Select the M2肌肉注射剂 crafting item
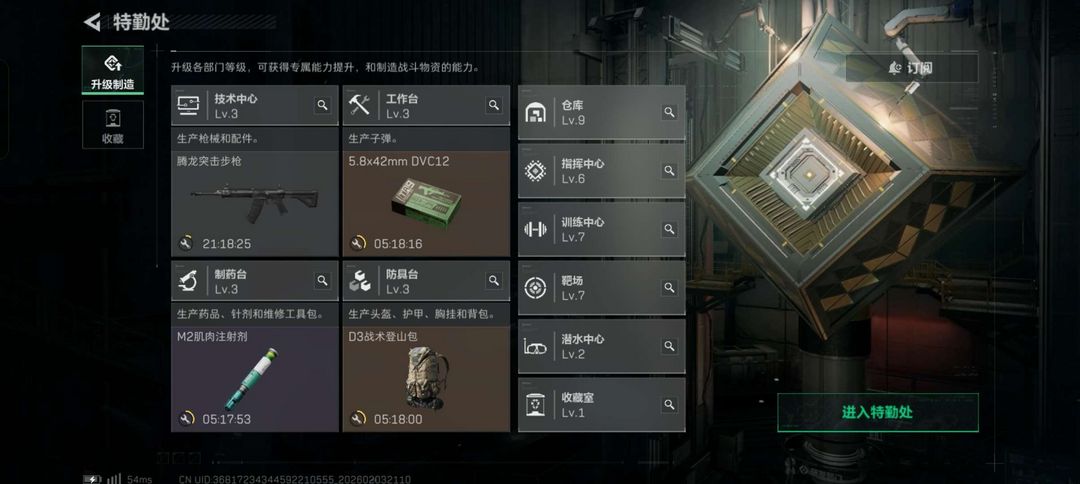The image size is (1080, 484). pos(255,379)
